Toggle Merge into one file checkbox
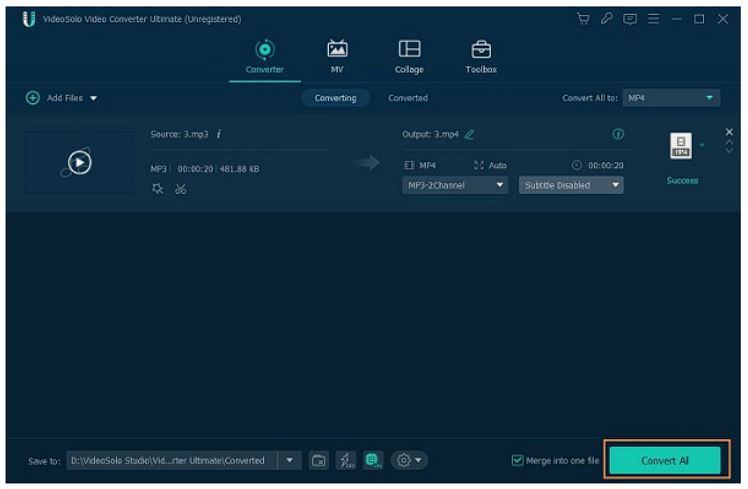 [x=517, y=460]
